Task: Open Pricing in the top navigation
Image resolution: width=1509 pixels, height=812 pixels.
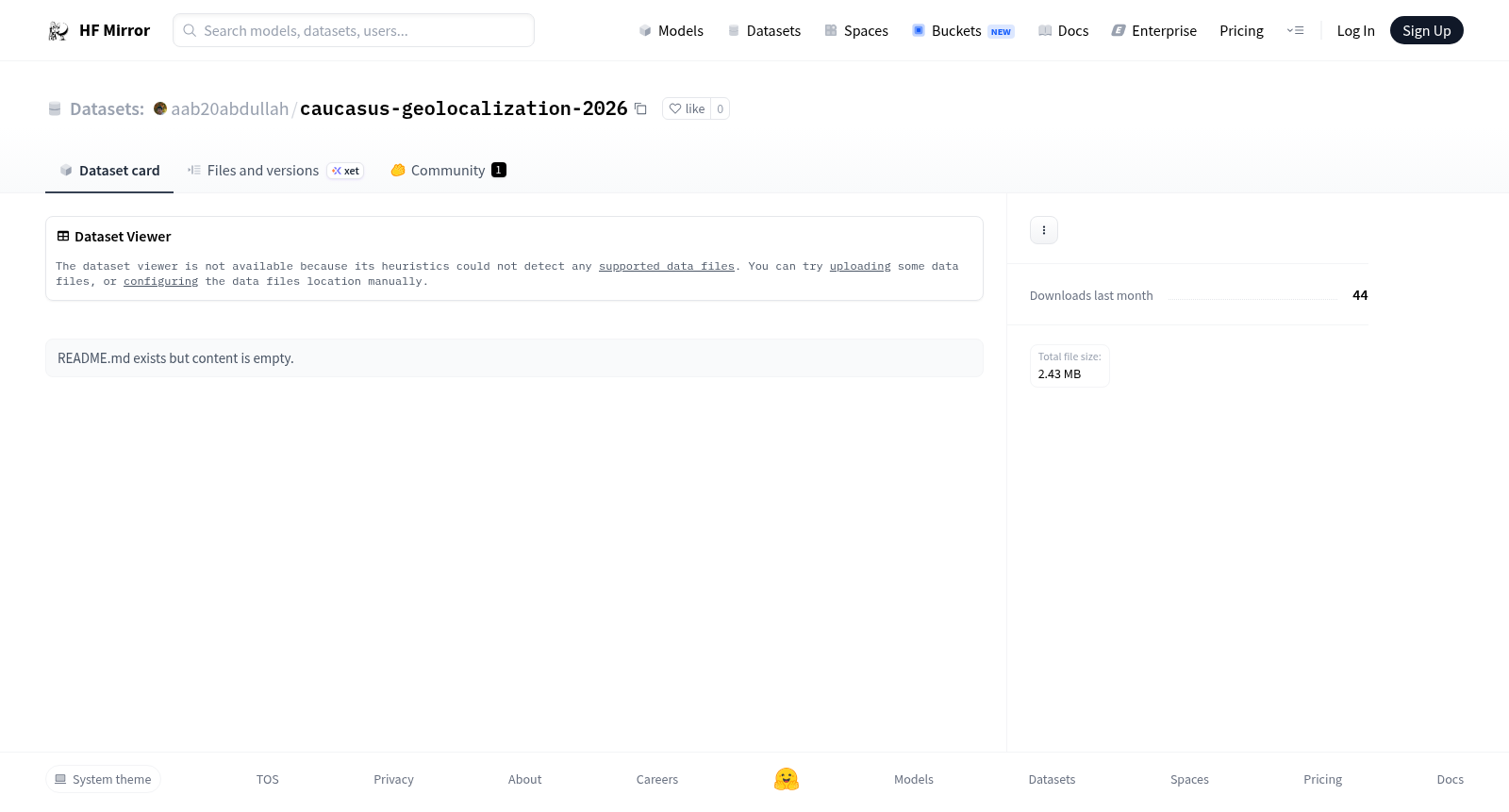Action: coord(1241,30)
